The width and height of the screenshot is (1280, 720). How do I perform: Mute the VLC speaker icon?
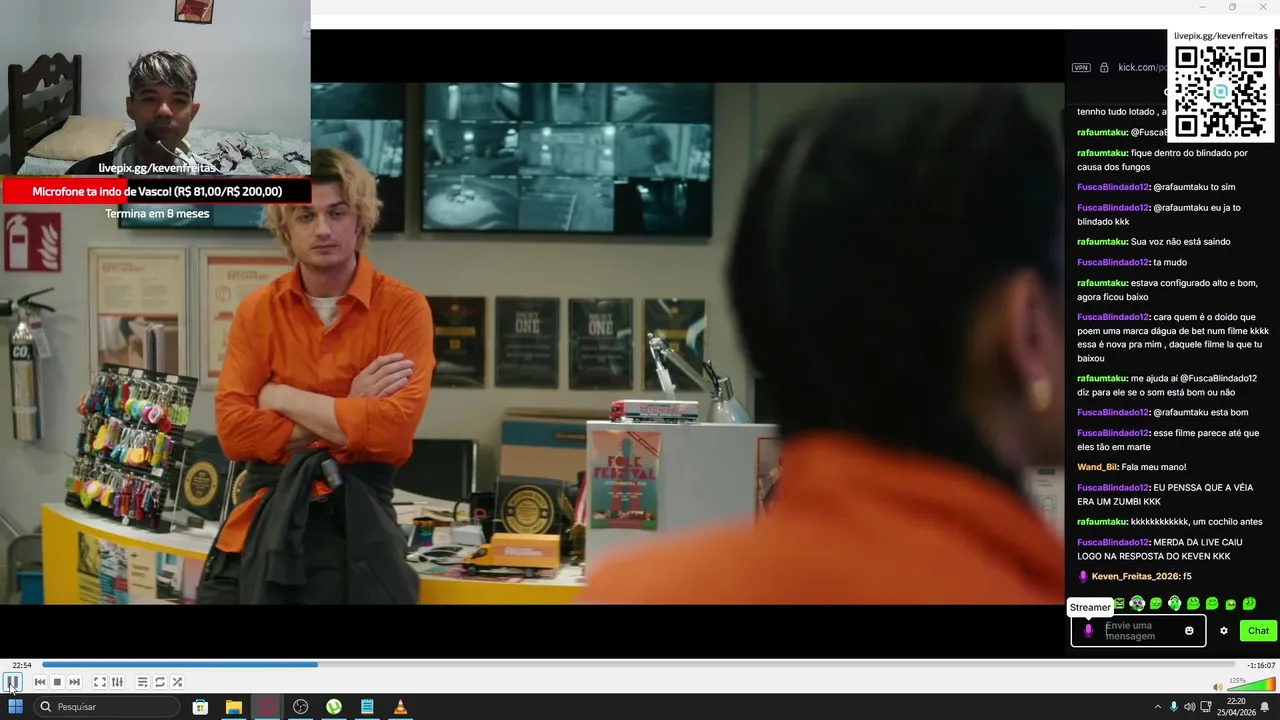[1217, 687]
